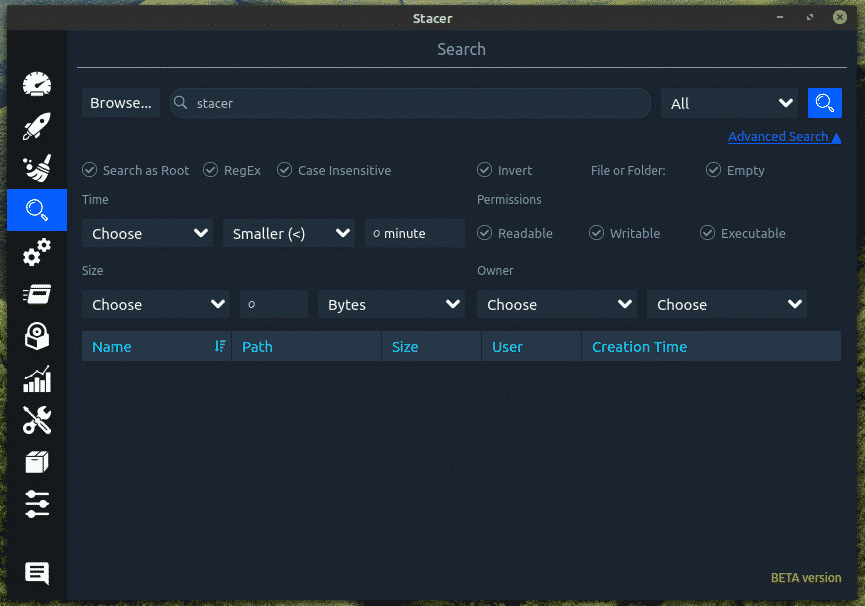
Task: Open the Startup Apps rocket page
Action: pyautogui.click(x=37, y=126)
